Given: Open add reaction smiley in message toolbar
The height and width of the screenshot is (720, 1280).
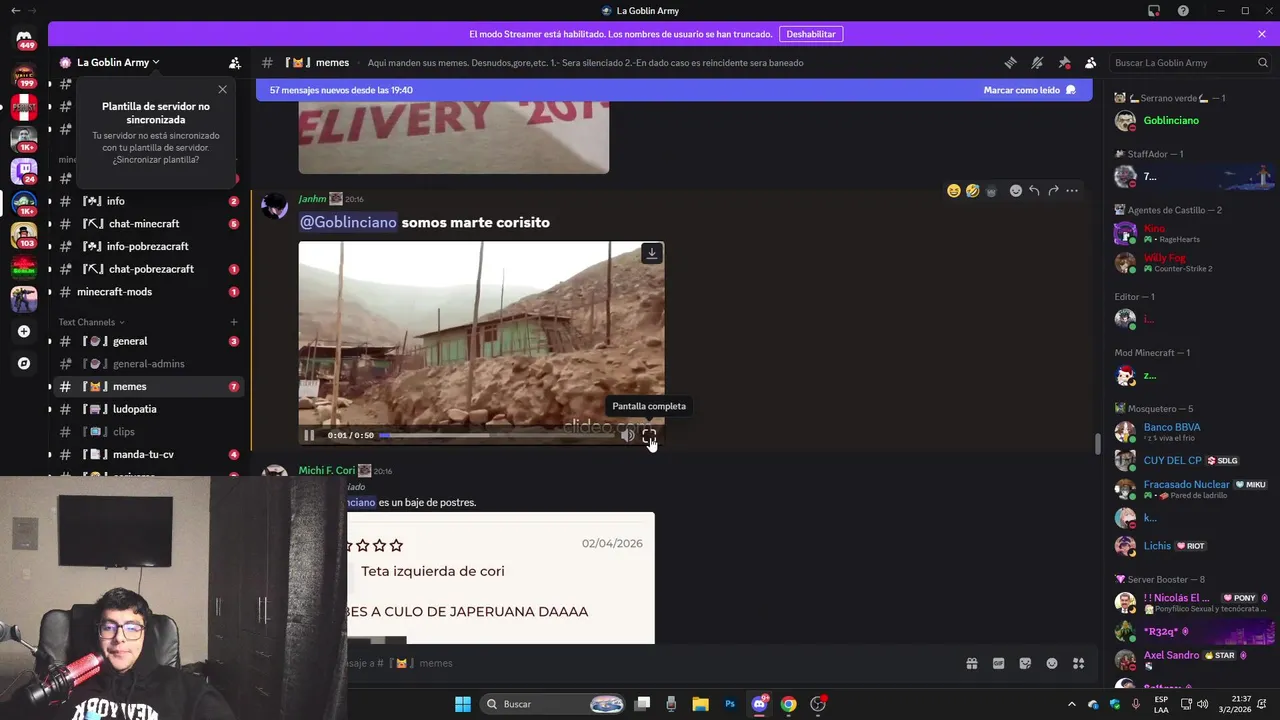Looking at the screenshot, I should tap(1016, 191).
